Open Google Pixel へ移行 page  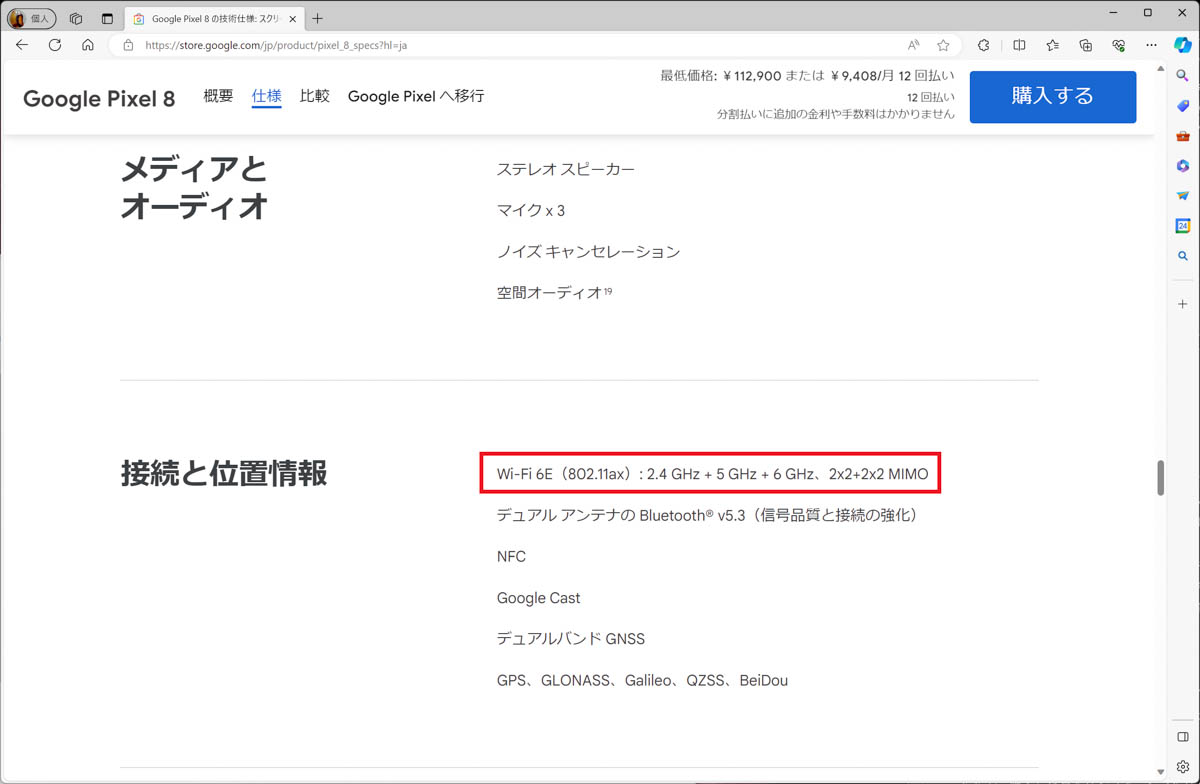pos(416,96)
